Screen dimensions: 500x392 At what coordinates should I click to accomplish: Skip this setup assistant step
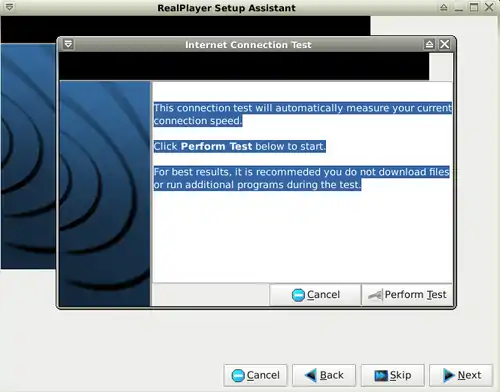point(393,375)
